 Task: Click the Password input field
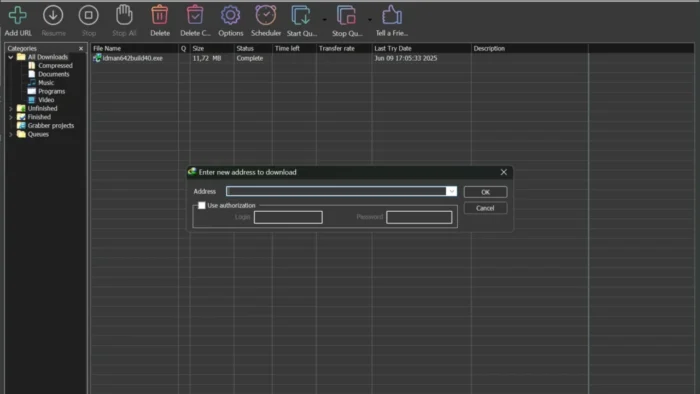(x=419, y=217)
